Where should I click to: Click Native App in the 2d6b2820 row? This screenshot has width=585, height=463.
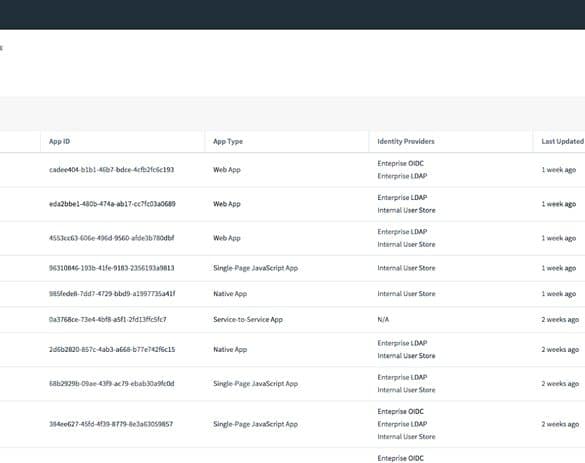click(x=230, y=350)
